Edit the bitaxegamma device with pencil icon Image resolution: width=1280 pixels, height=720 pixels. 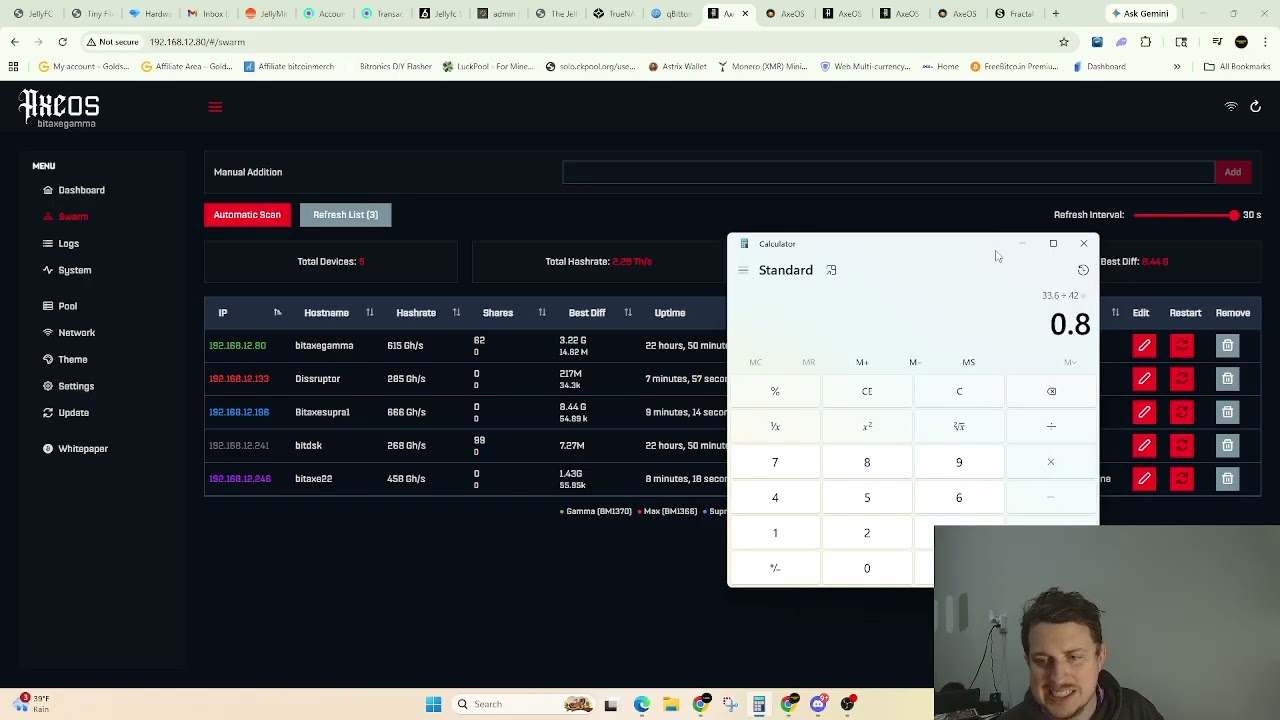tap(1144, 346)
